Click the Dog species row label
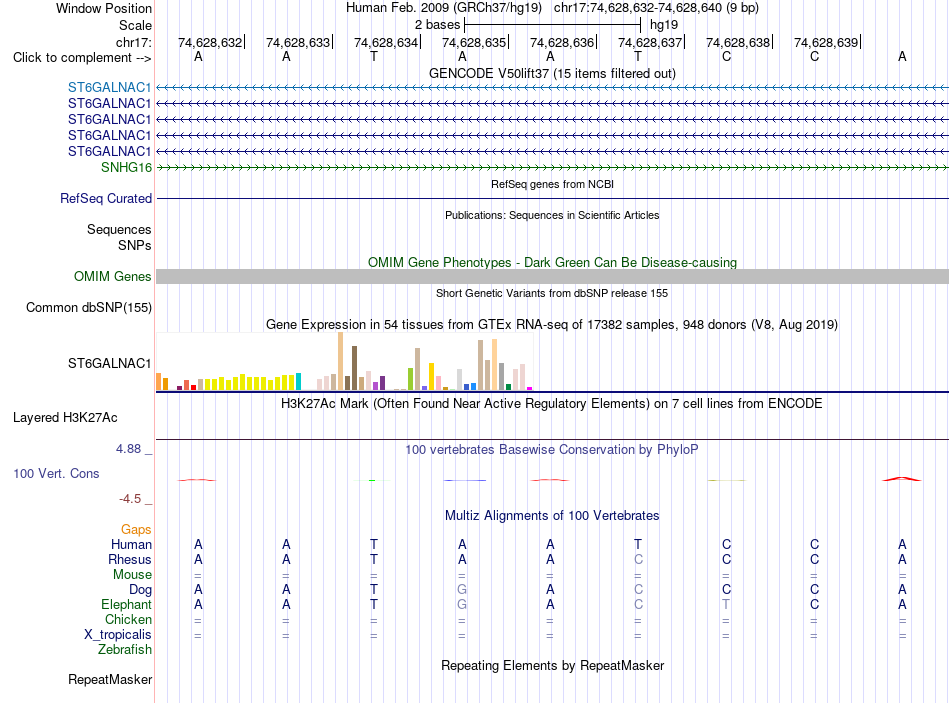The width and height of the screenshot is (950, 703). pyautogui.click(x=140, y=590)
